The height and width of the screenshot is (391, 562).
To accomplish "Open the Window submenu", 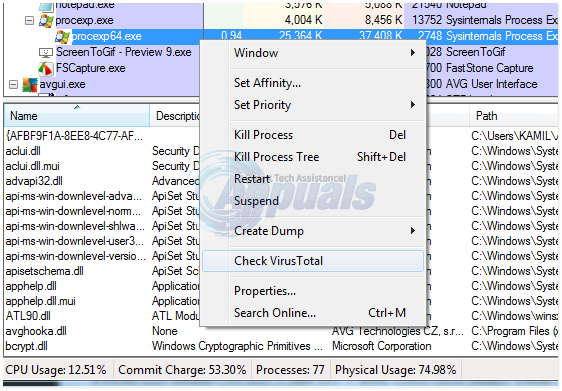I will click(313, 53).
